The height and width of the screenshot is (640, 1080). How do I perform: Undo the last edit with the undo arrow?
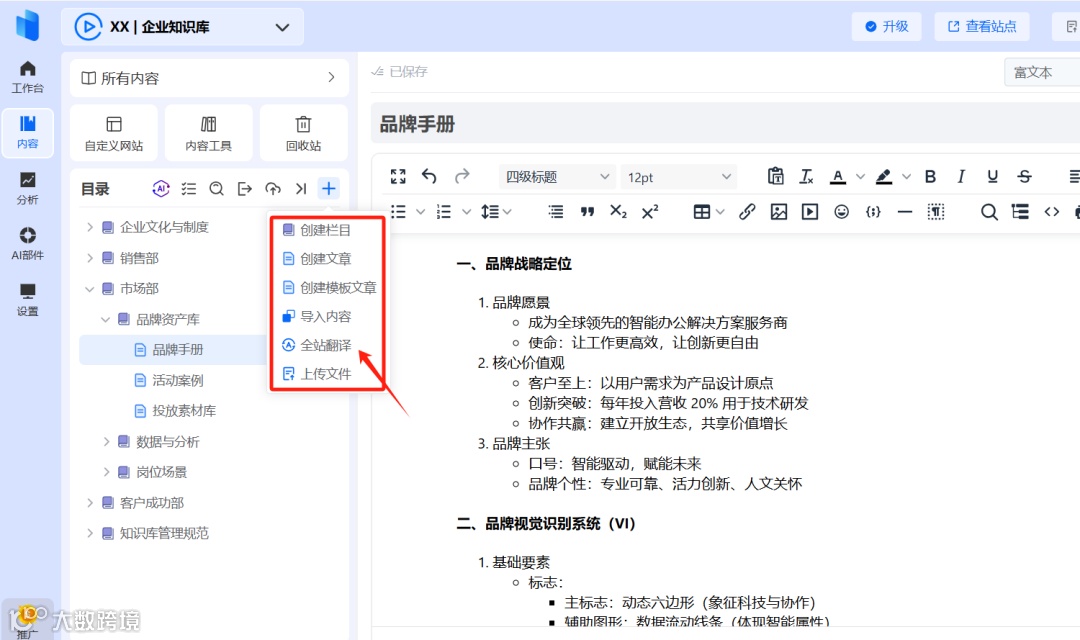pyautogui.click(x=429, y=176)
